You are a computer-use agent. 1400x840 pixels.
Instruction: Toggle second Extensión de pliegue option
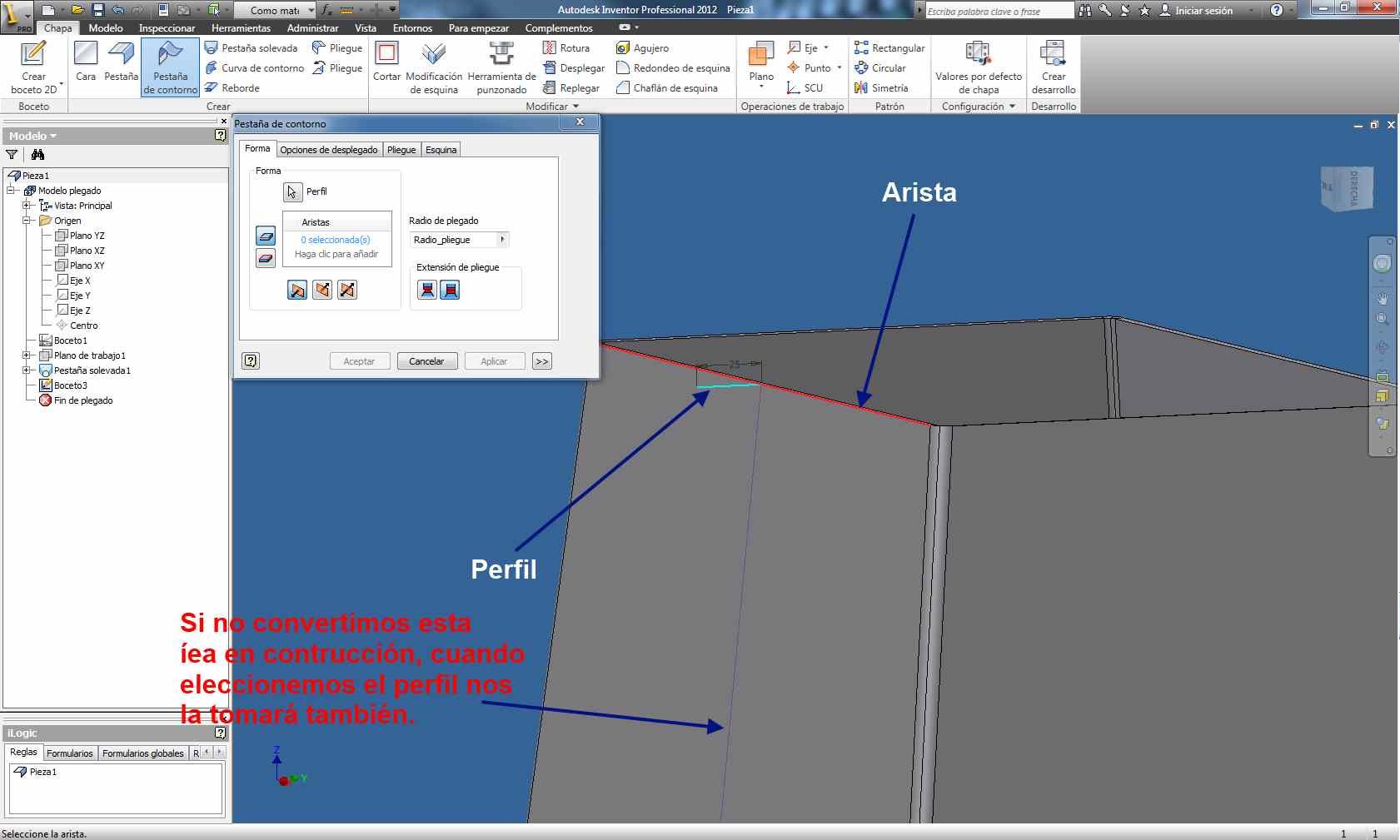(450, 290)
